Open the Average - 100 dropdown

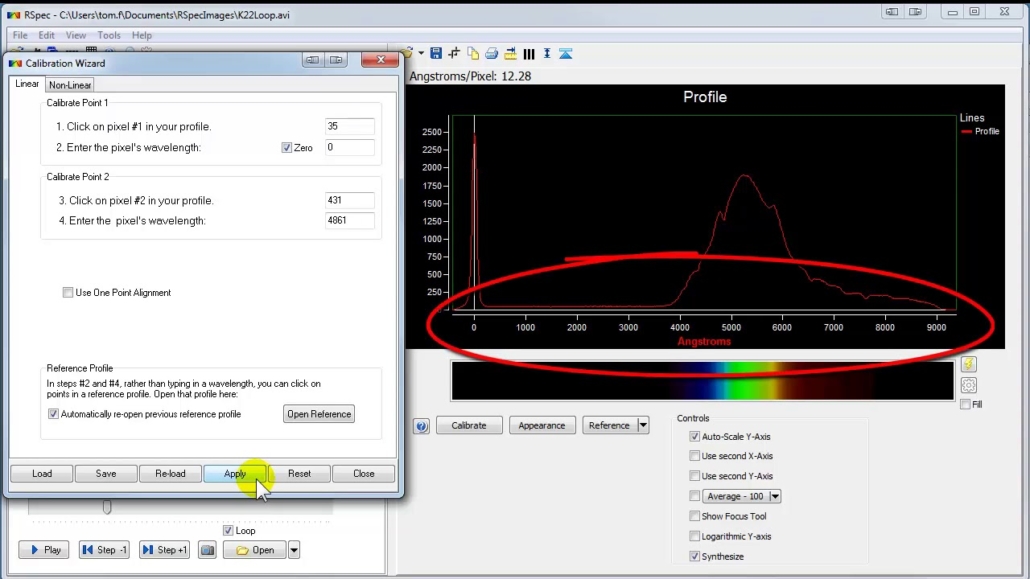pos(774,496)
